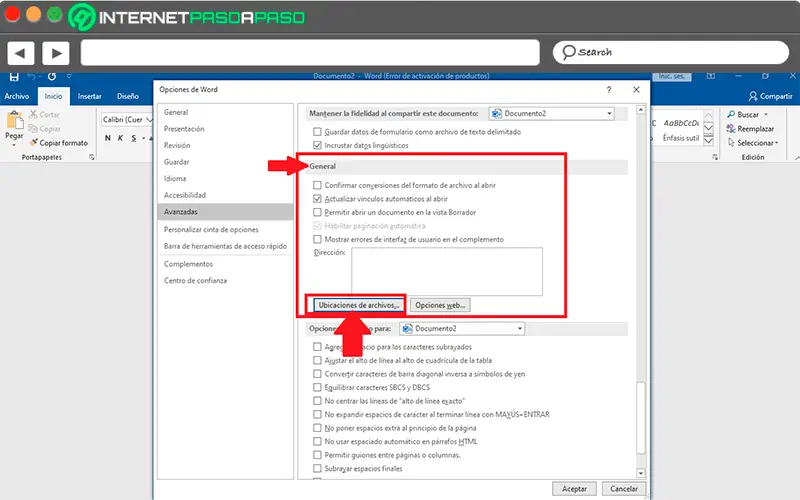Toggle bold N formatting button
The width and height of the screenshot is (800, 500).
point(108,138)
